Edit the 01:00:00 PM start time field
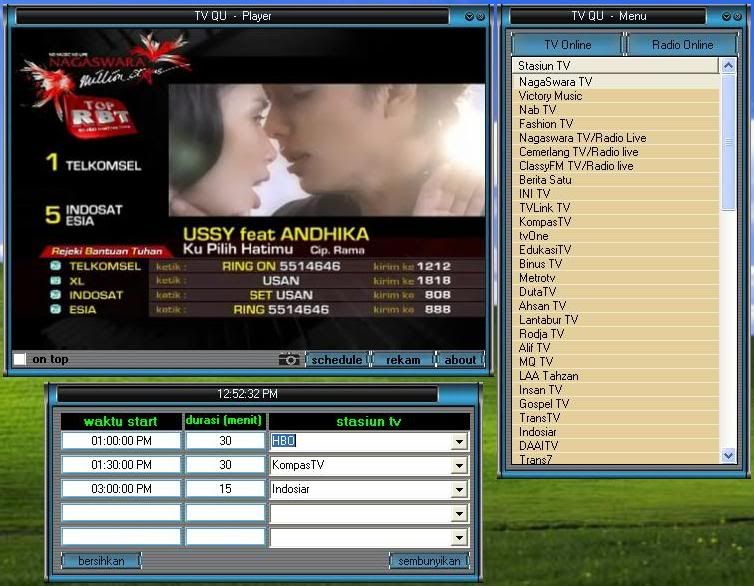The width and height of the screenshot is (754, 586). [121, 441]
